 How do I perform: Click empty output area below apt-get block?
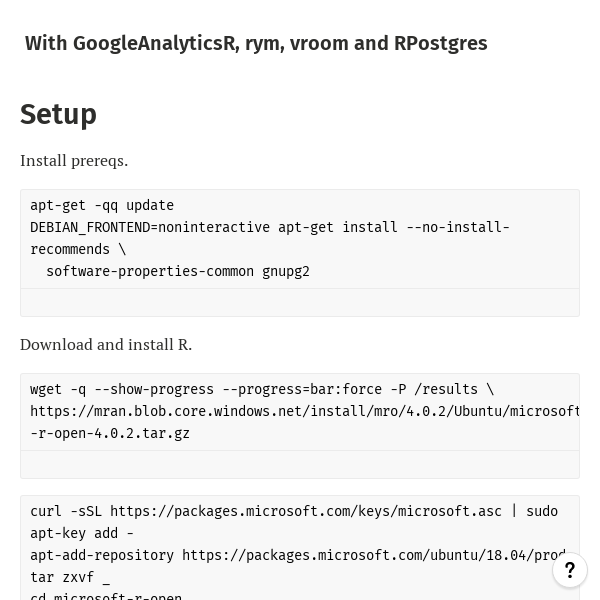tap(300, 303)
